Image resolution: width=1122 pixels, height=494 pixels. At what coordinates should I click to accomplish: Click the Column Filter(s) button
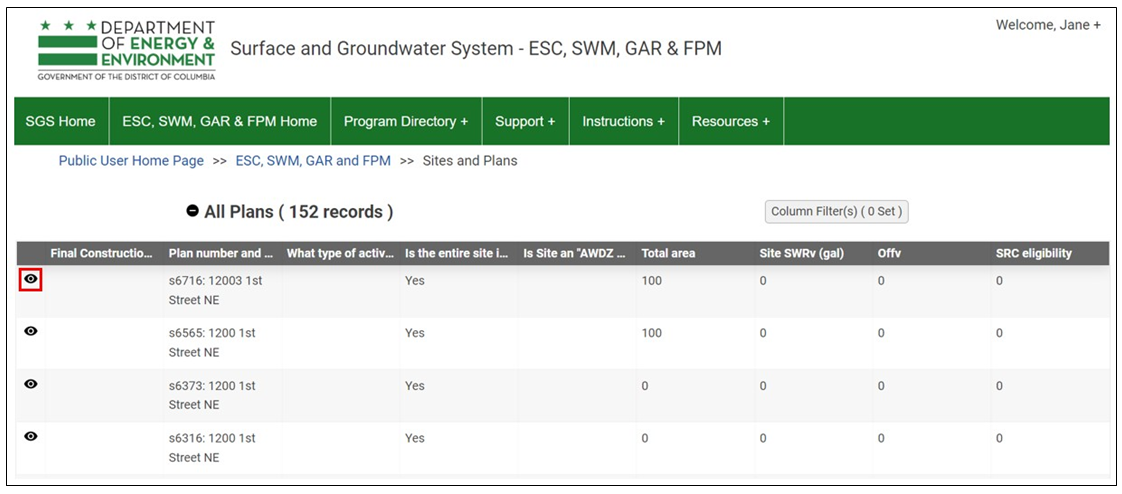tap(836, 212)
